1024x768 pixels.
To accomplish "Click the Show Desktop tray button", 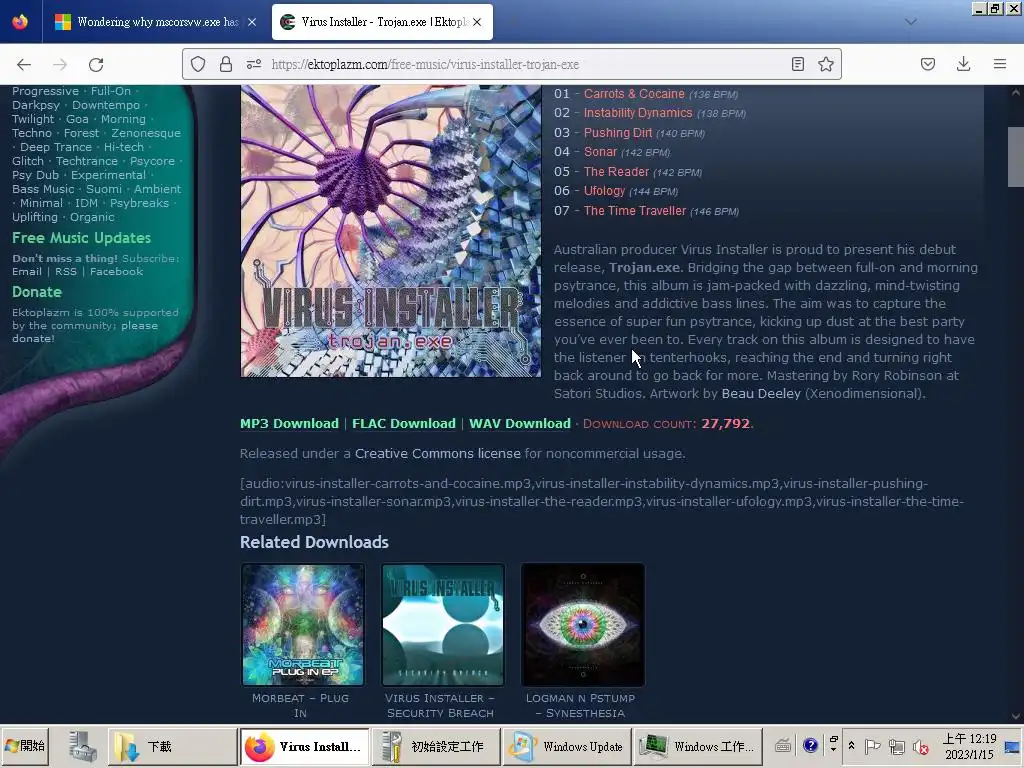I will [1013, 746].
